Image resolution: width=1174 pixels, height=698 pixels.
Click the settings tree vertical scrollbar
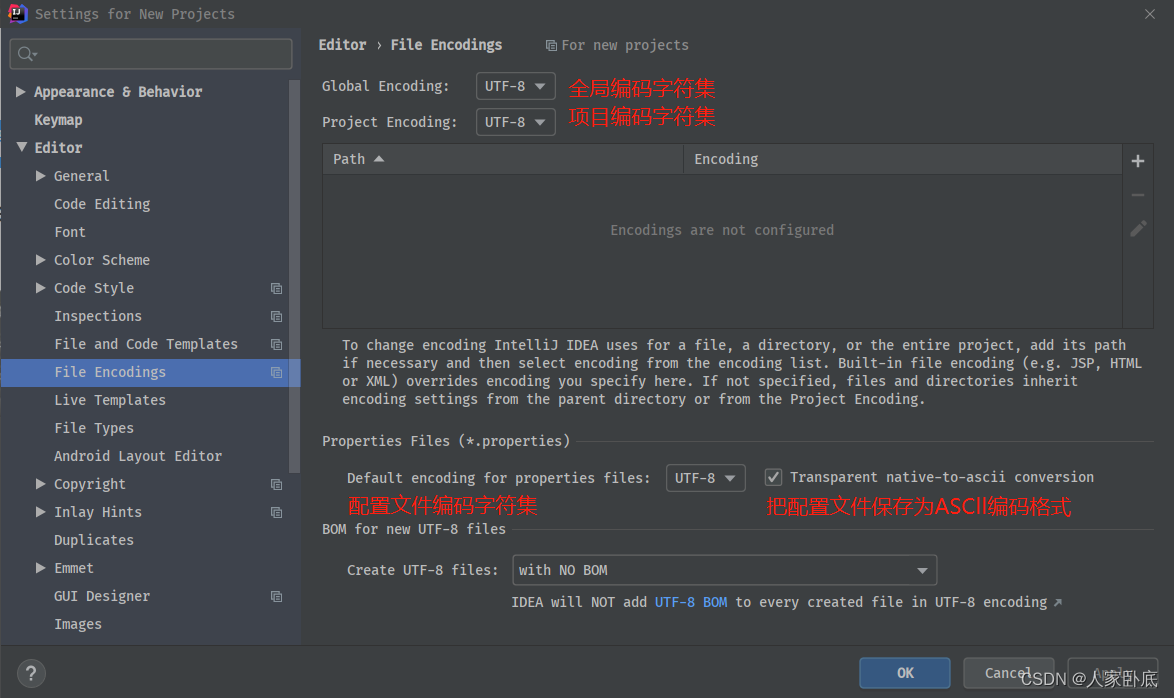tap(294, 277)
